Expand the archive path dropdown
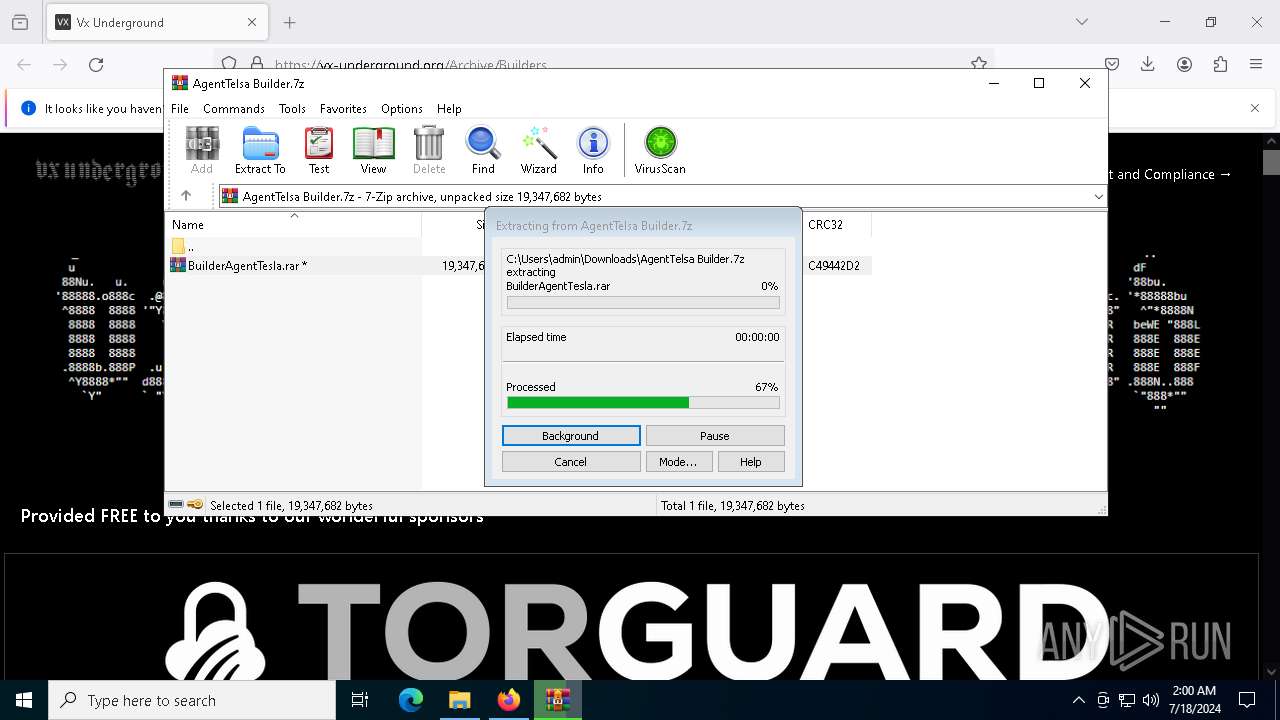This screenshot has width=1280, height=720. pos(1098,197)
